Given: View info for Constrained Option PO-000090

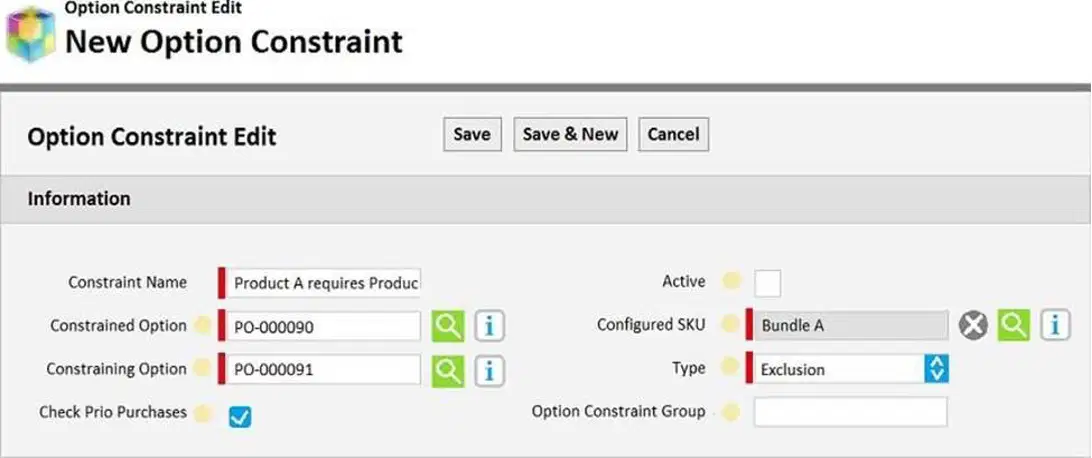Looking at the screenshot, I should 490,326.
